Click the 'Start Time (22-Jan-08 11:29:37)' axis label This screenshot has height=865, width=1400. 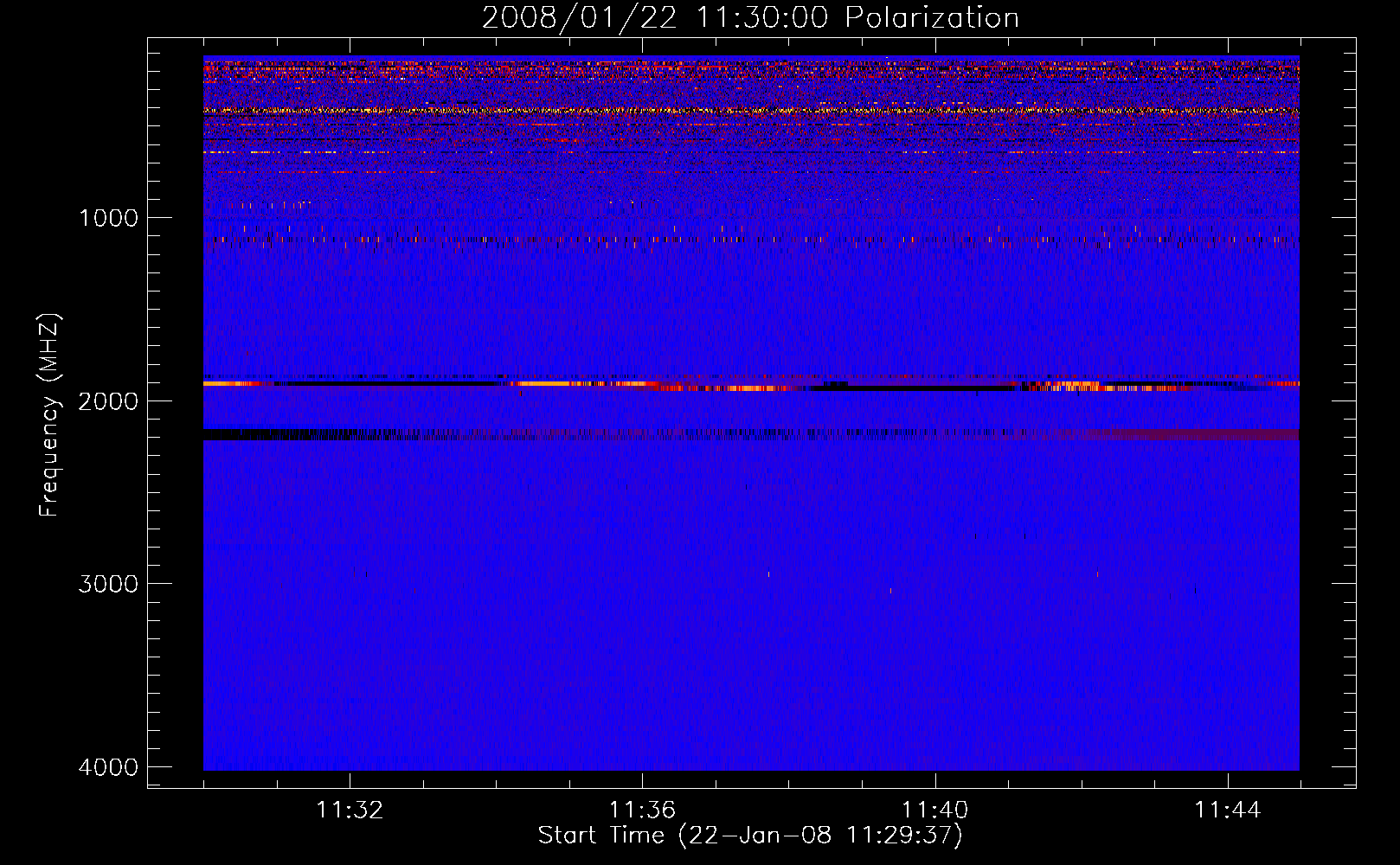point(750,836)
